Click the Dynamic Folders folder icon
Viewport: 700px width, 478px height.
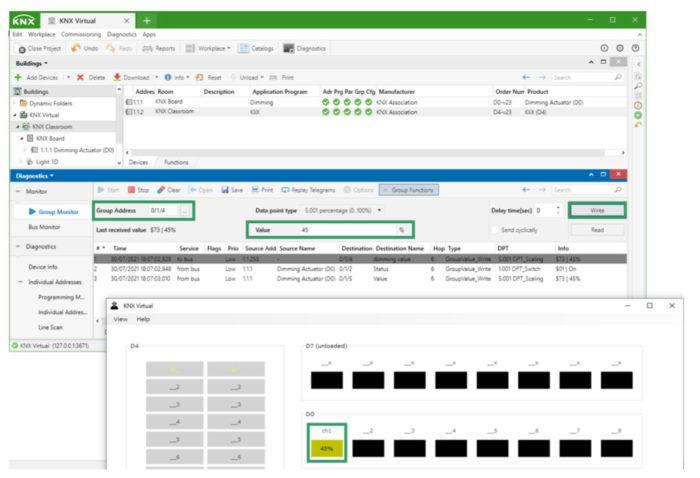(x=24, y=103)
